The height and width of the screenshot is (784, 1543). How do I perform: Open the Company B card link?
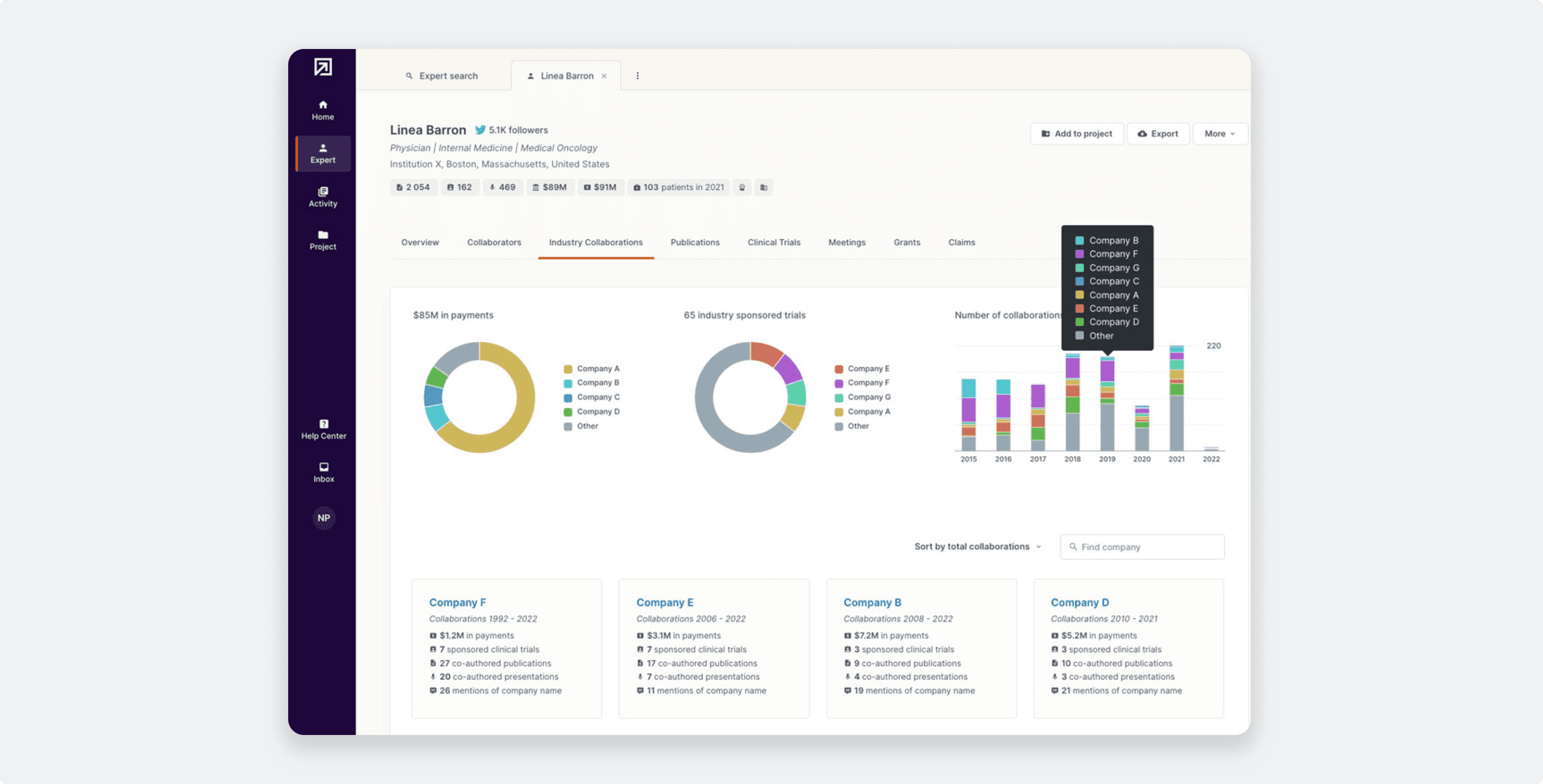(x=872, y=603)
